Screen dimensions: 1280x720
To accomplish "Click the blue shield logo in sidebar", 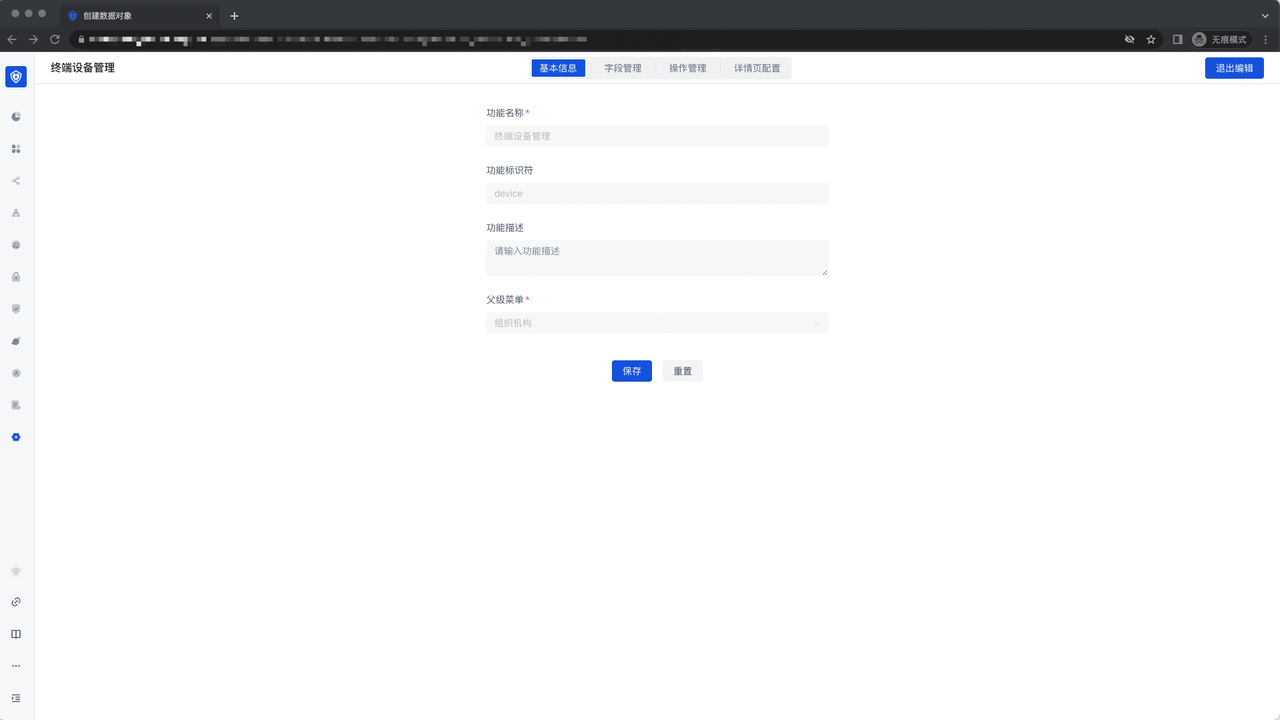I will pyautogui.click(x=16, y=76).
